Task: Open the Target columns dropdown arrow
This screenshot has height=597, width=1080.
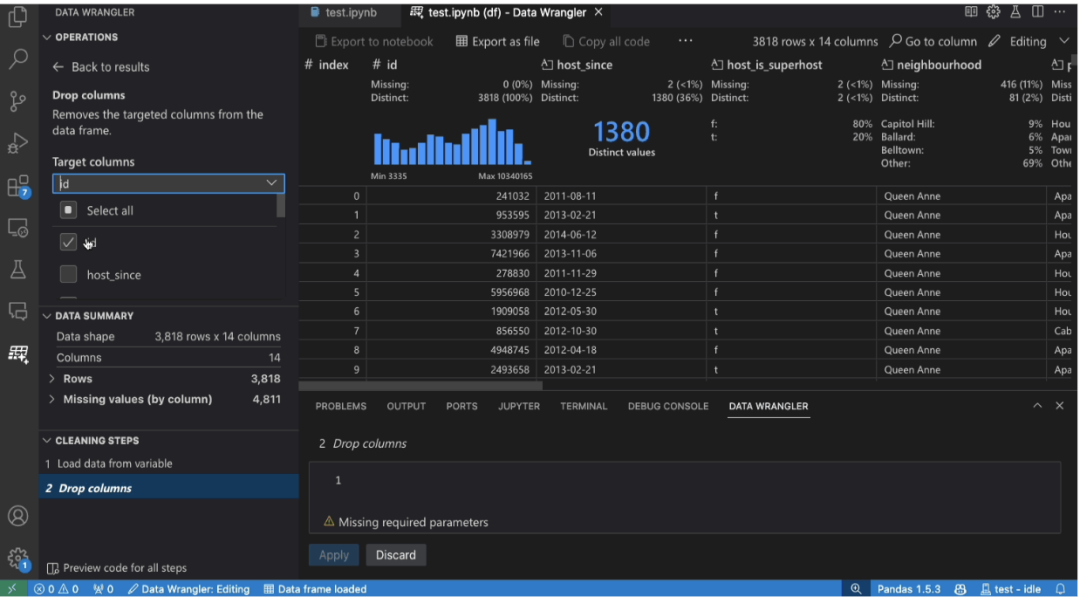Action: [271, 183]
